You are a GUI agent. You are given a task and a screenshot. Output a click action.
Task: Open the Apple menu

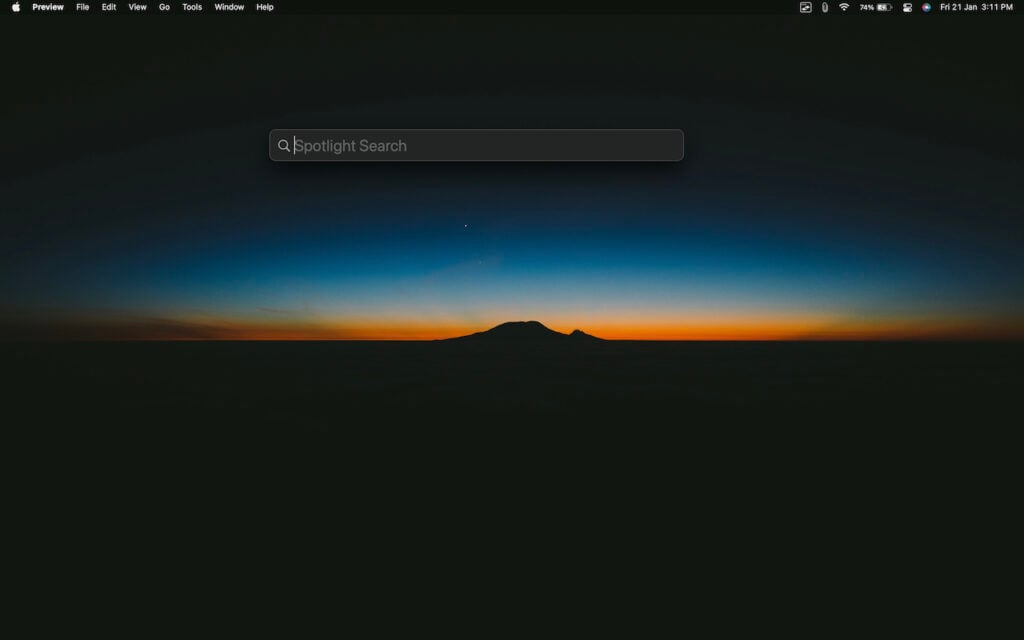16,7
